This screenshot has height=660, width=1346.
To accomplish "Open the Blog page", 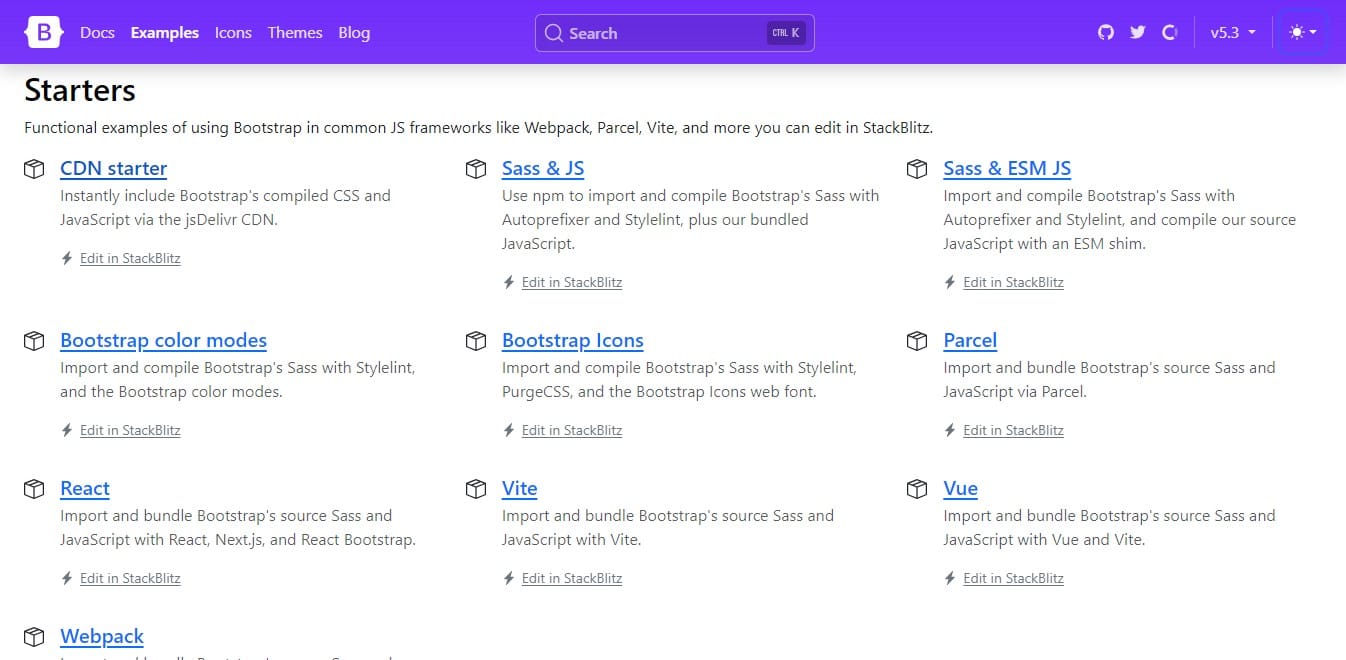I will coord(354,33).
